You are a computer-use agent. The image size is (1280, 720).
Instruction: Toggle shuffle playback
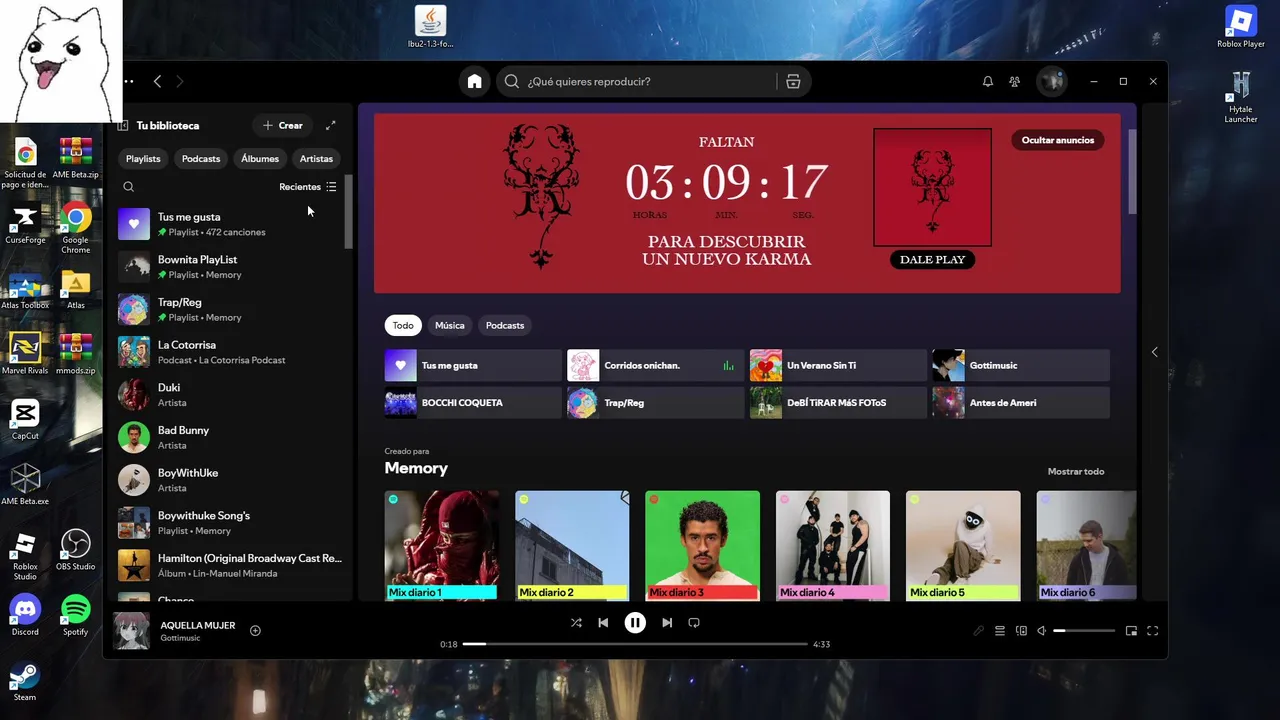pos(576,623)
